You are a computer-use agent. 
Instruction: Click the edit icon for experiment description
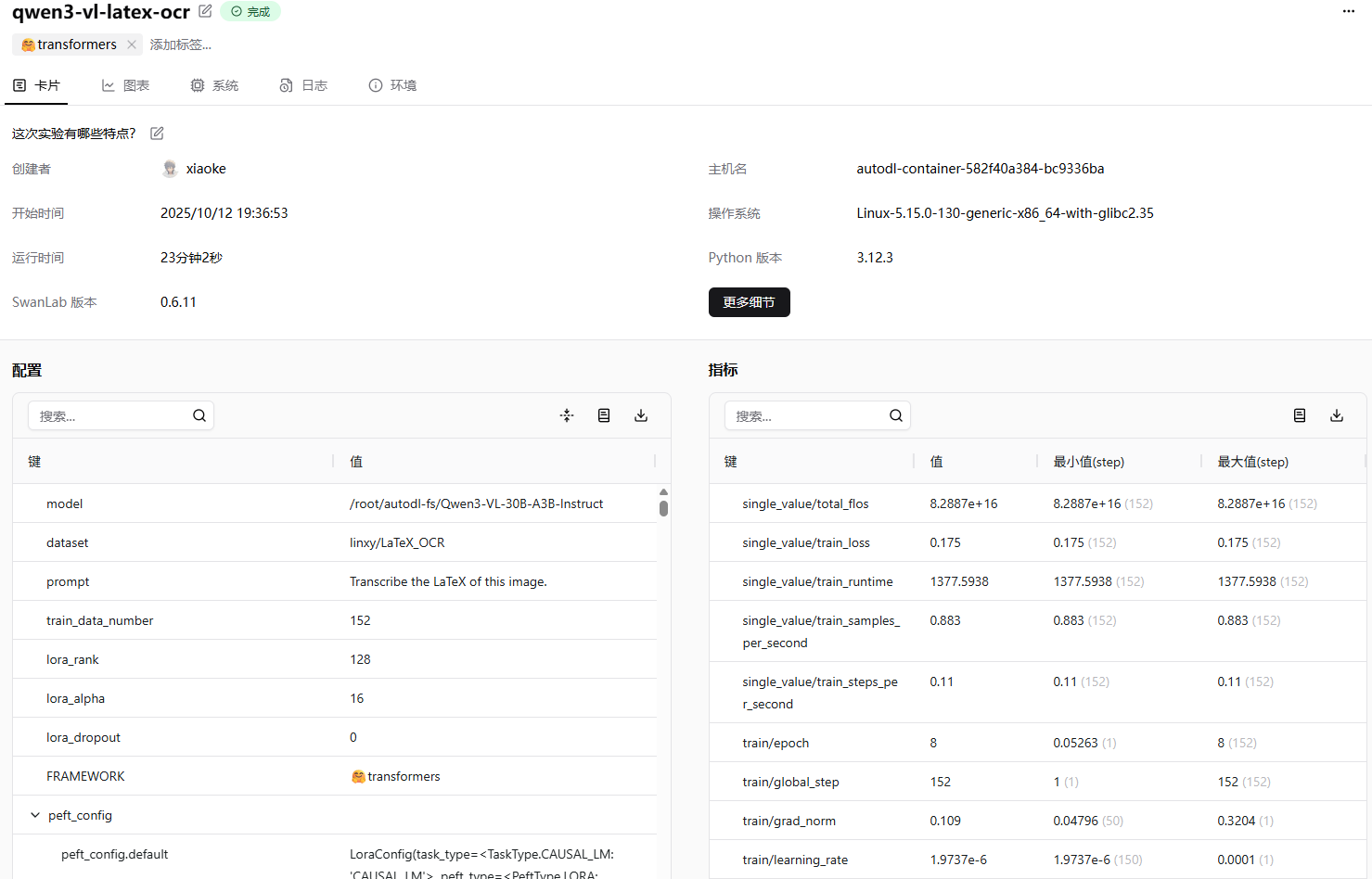(157, 134)
